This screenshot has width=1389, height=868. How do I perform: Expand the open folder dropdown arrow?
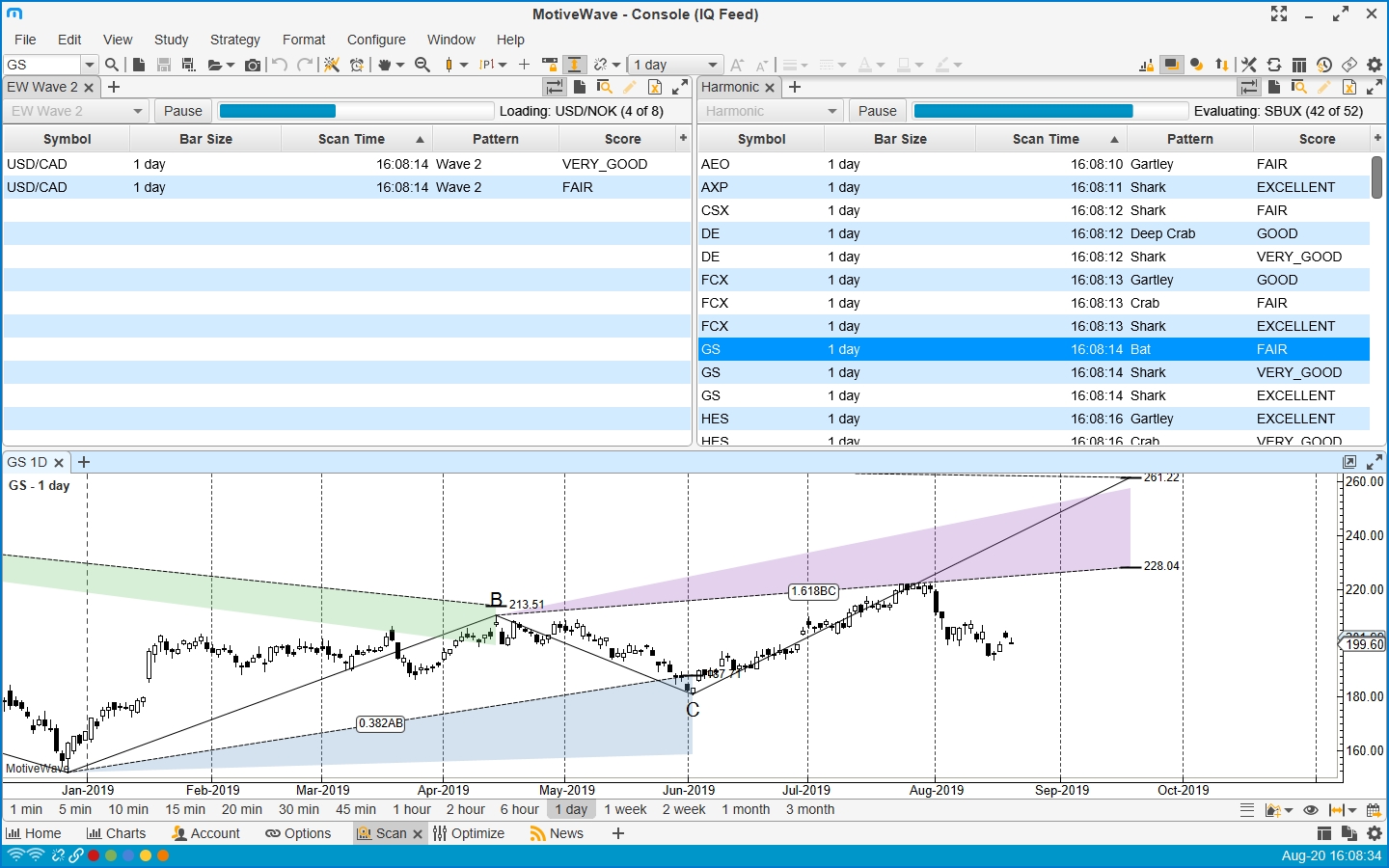tap(231, 66)
